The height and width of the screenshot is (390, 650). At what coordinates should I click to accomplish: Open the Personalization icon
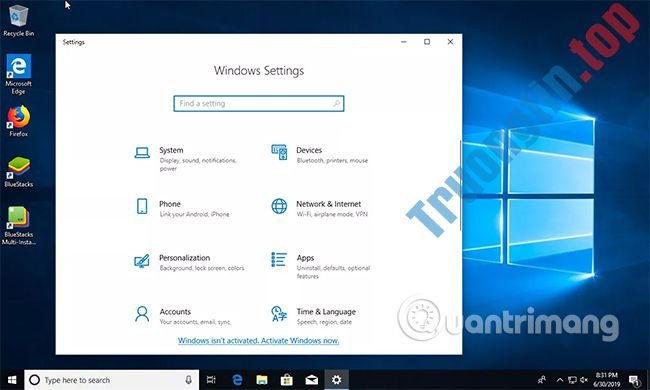tap(142, 261)
